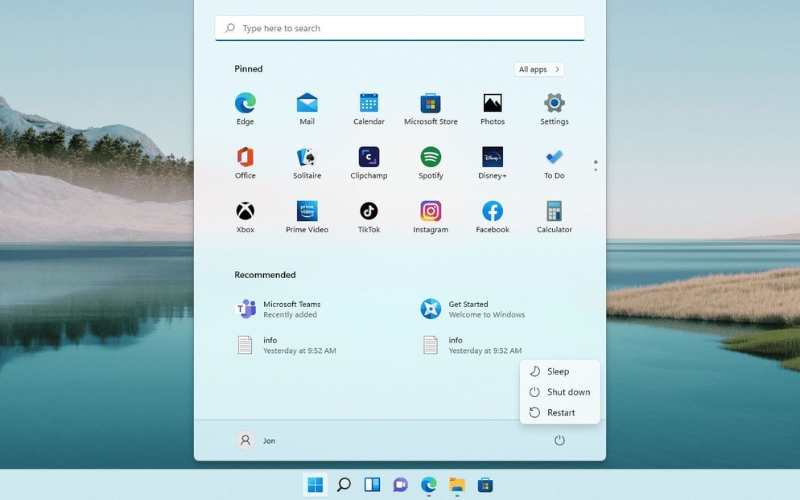Image resolution: width=800 pixels, height=500 pixels.
Task: Choose Shut down in power menu
Action: click(568, 392)
